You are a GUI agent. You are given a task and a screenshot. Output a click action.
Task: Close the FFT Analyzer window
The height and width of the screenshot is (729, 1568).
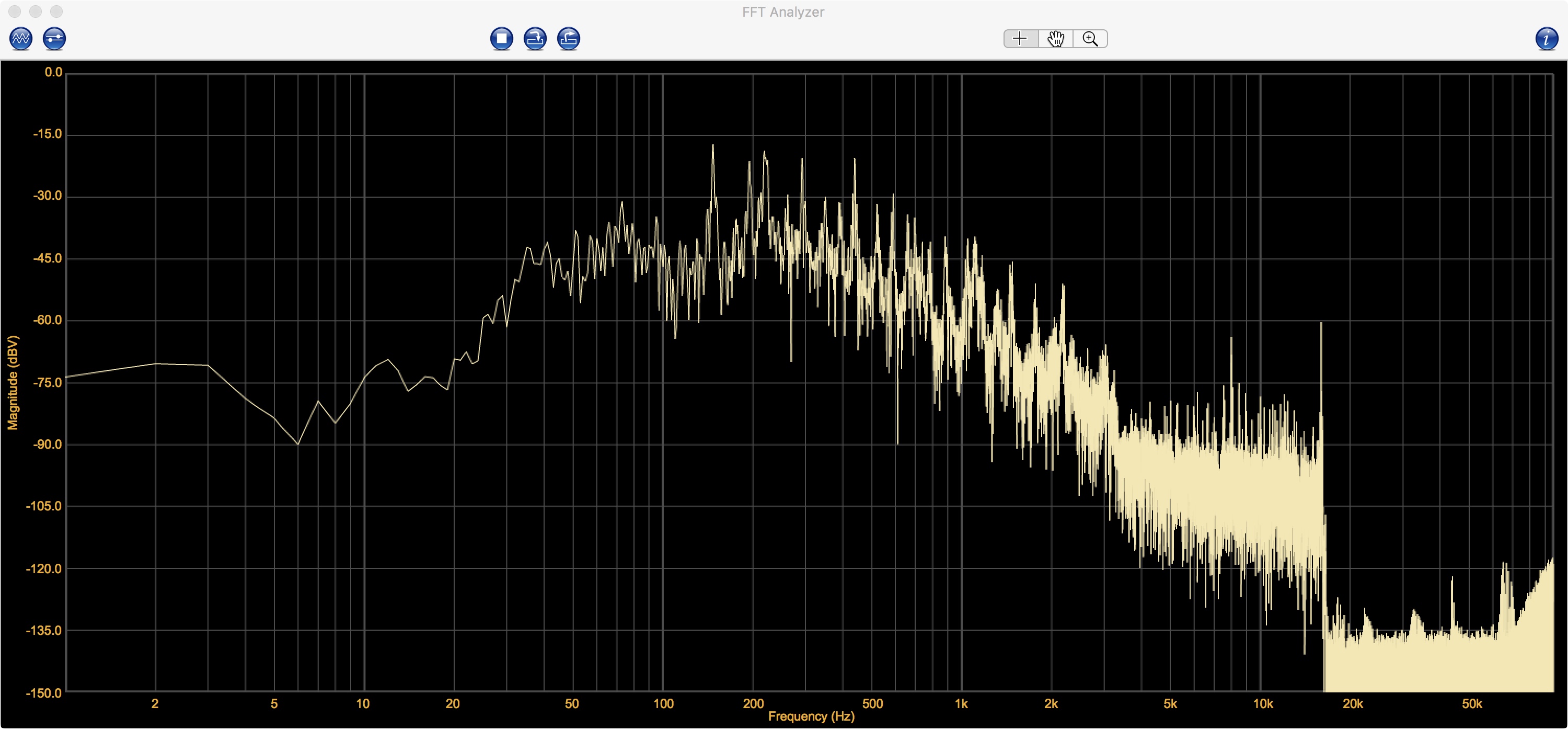(15, 12)
